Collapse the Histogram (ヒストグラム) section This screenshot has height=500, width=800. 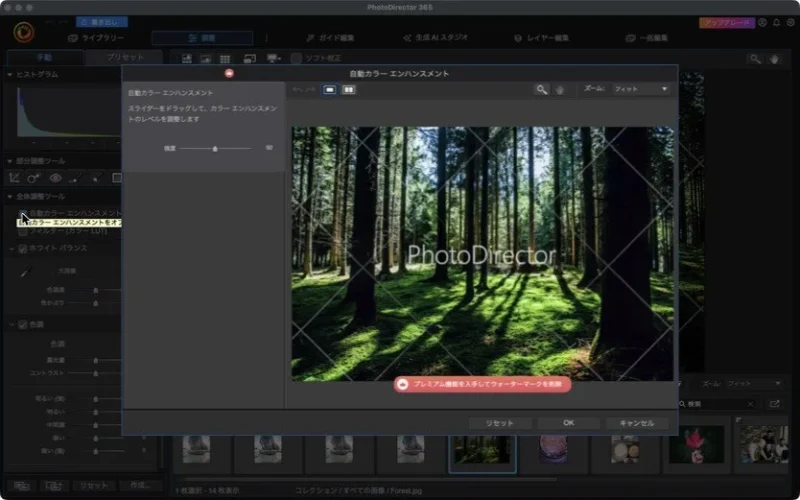click(x=10, y=74)
